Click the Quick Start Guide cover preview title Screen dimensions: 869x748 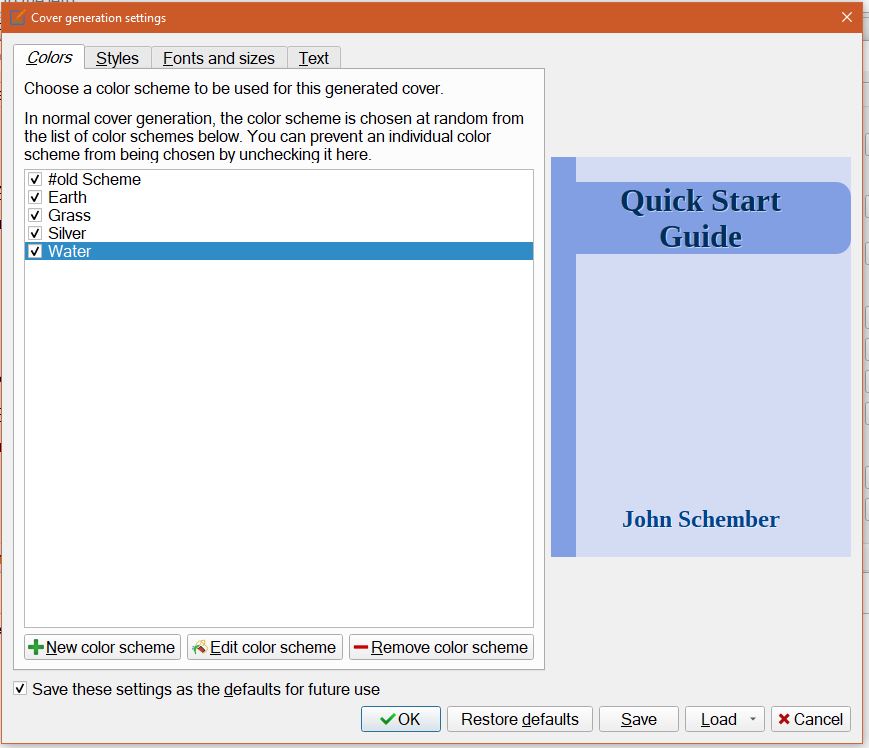[x=701, y=218]
